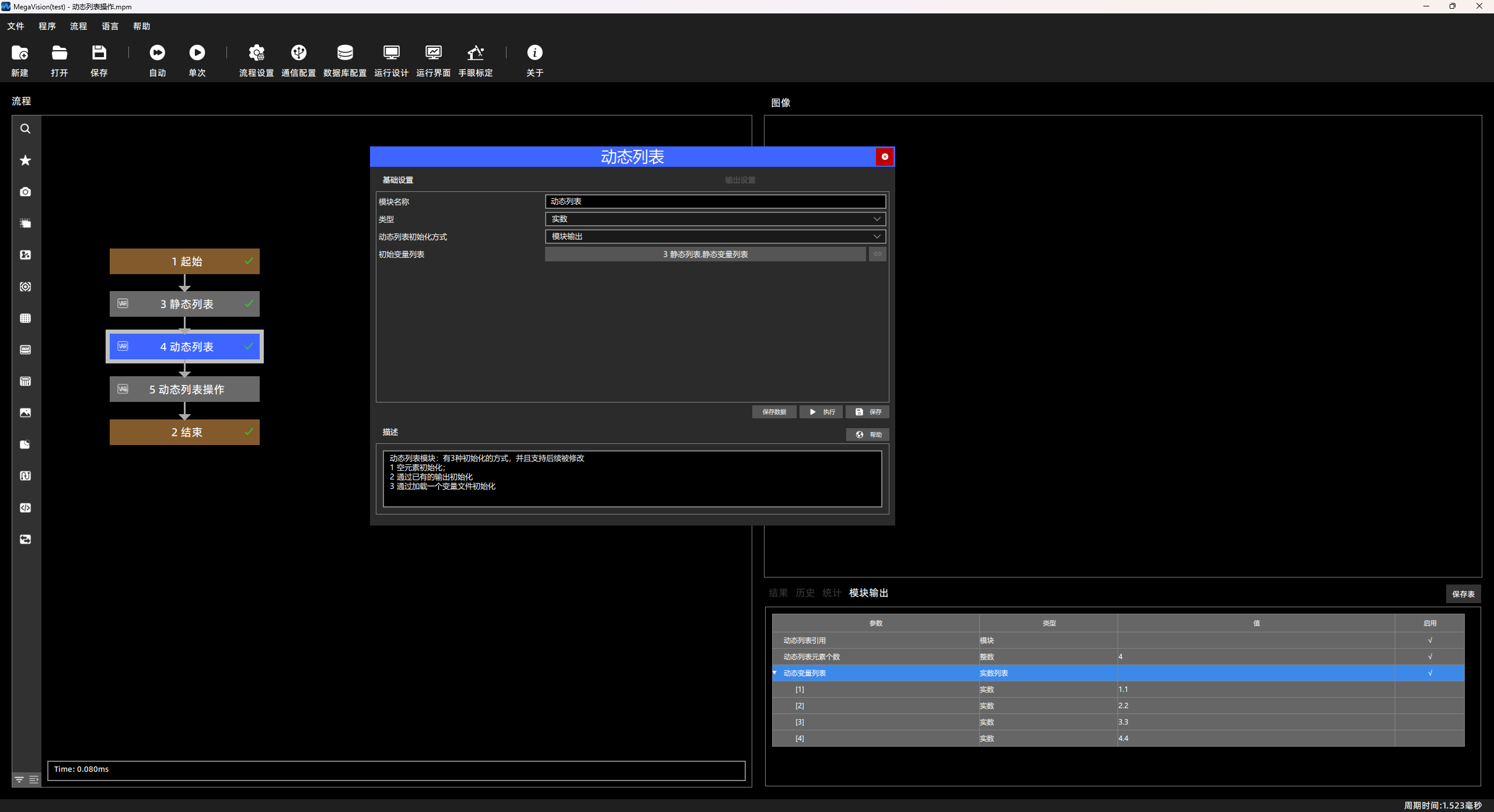The image size is (1494, 812).
Task: Select the 1 起始 flow node
Action: click(x=184, y=261)
